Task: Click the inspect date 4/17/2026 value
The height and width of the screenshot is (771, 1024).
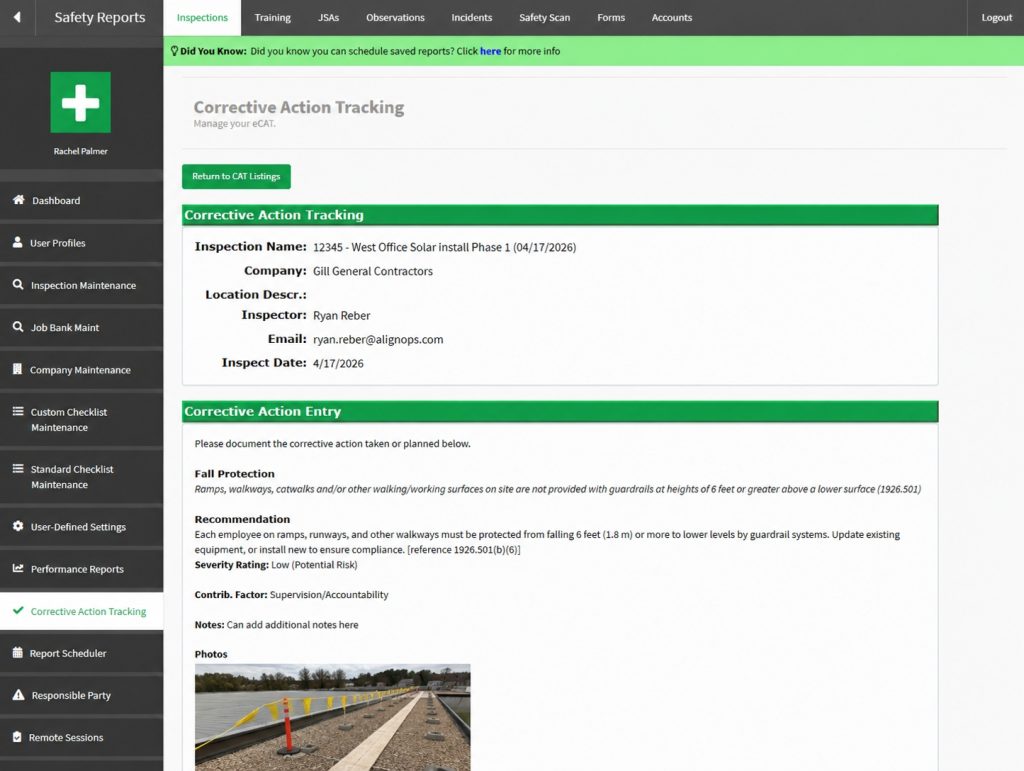Action: [x=338, y=364]
